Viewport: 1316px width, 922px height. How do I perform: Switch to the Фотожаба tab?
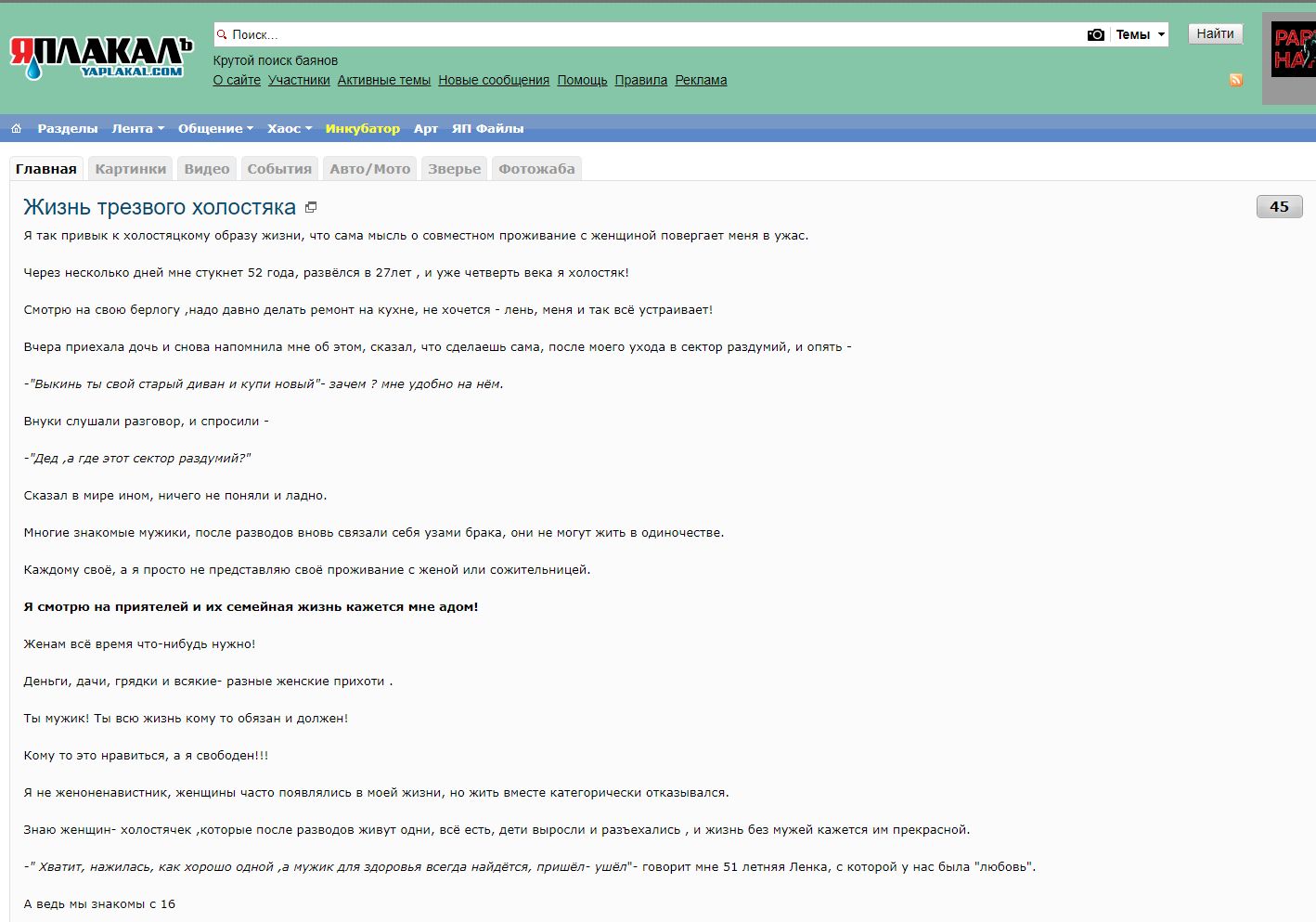tap(537, 169)
